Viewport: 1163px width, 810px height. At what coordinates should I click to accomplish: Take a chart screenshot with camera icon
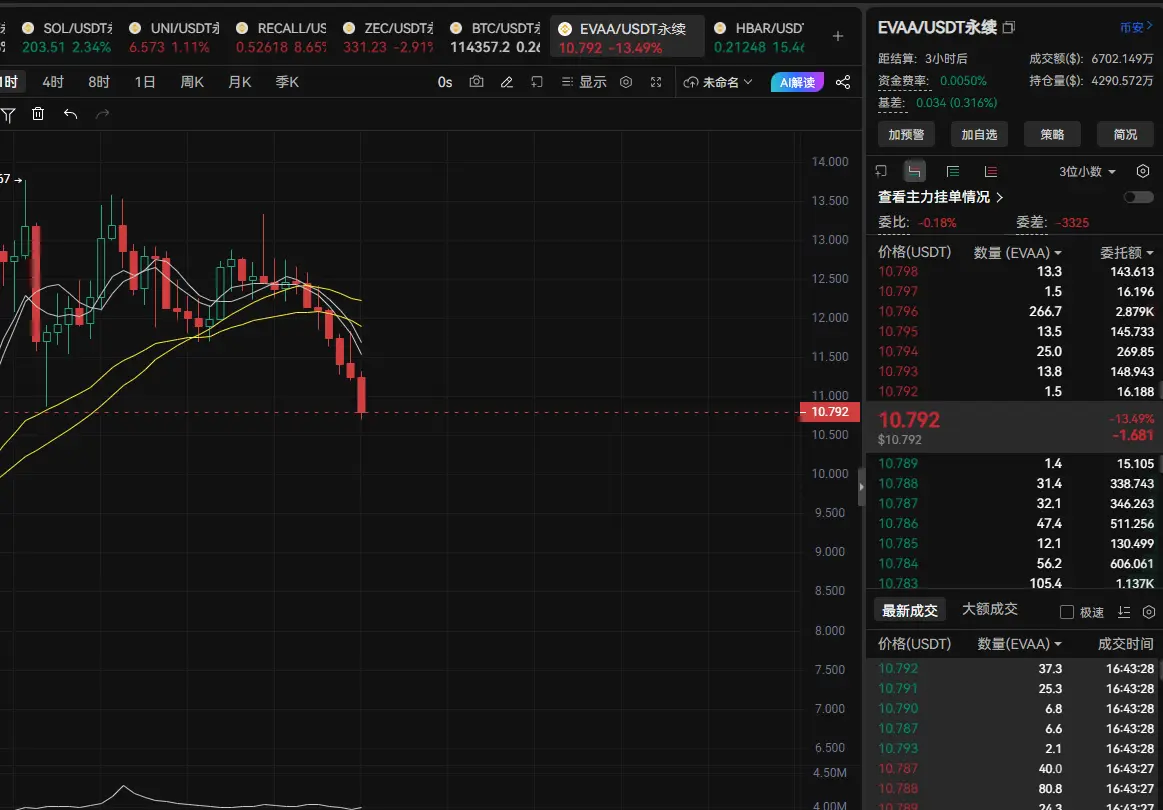pyautogui.click(x=476, y=82)
